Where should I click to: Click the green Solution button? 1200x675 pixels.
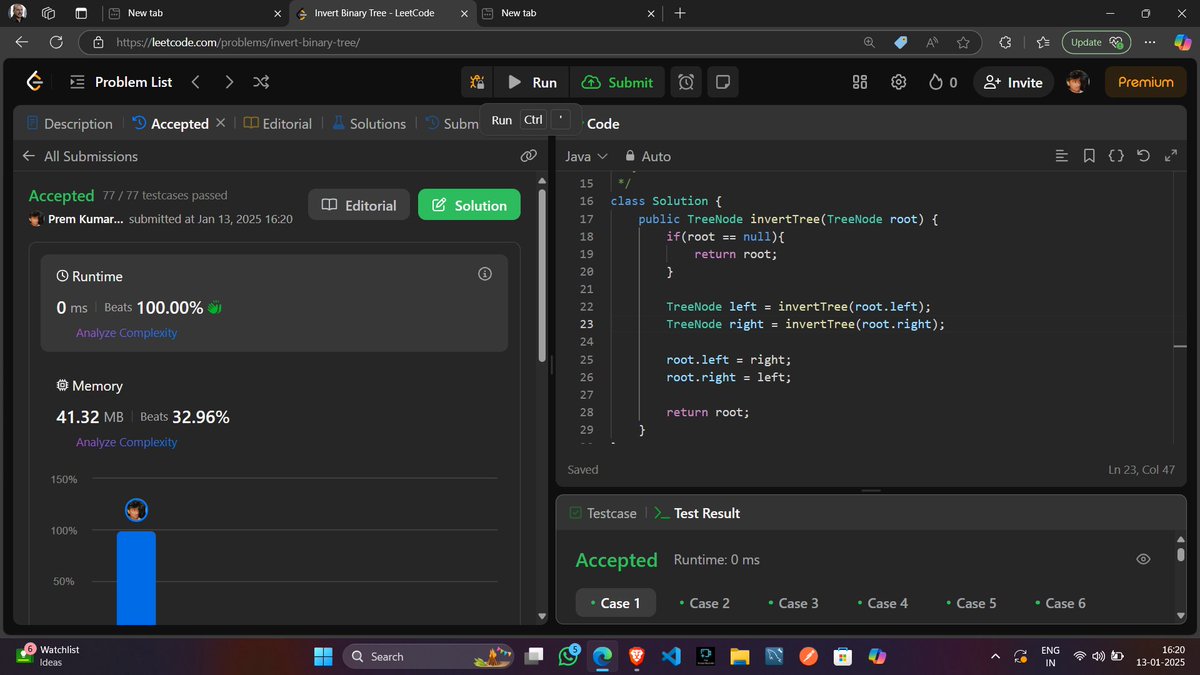coord(469,205)
